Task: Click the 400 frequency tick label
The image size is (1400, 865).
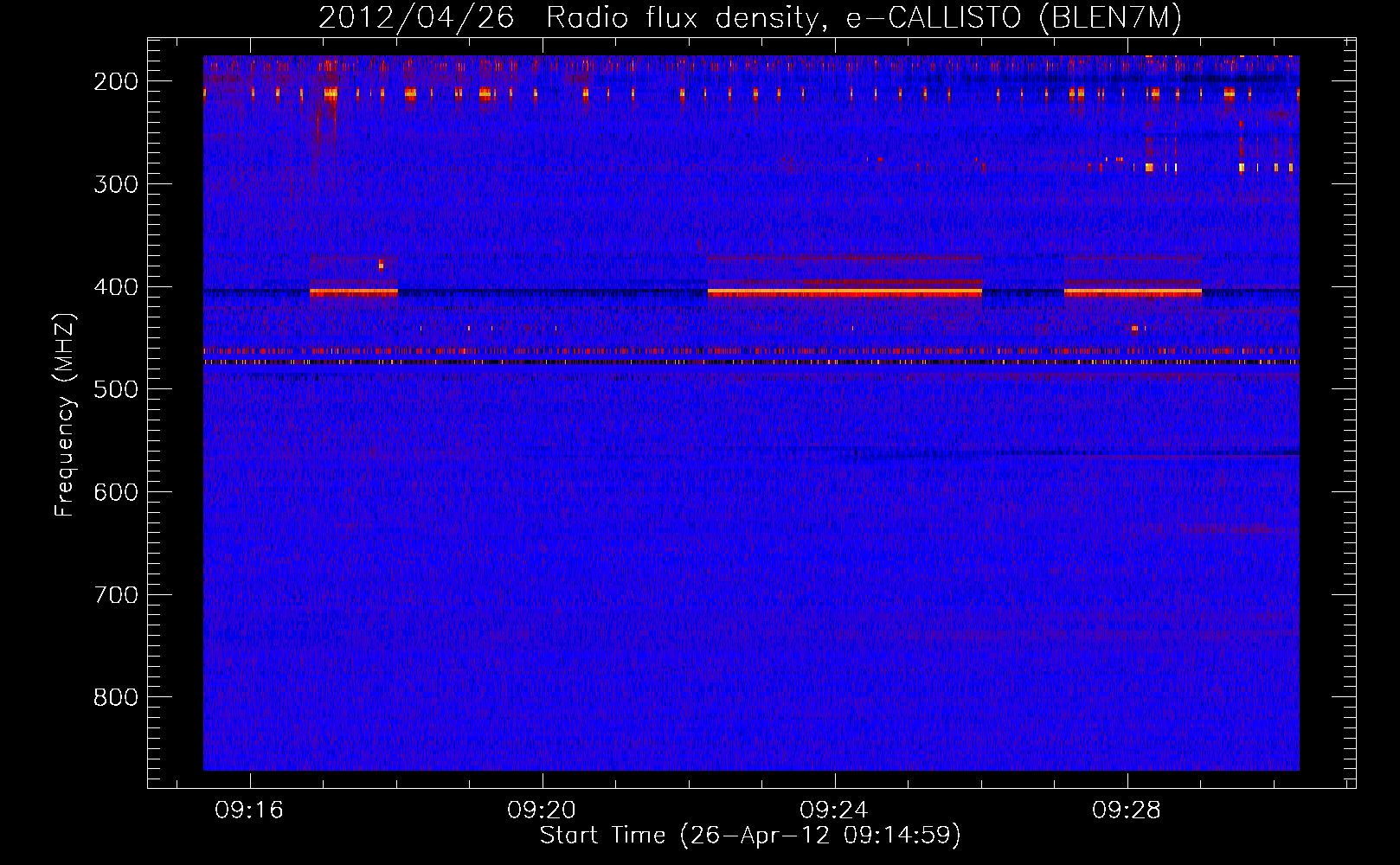Action: point(116,287)
